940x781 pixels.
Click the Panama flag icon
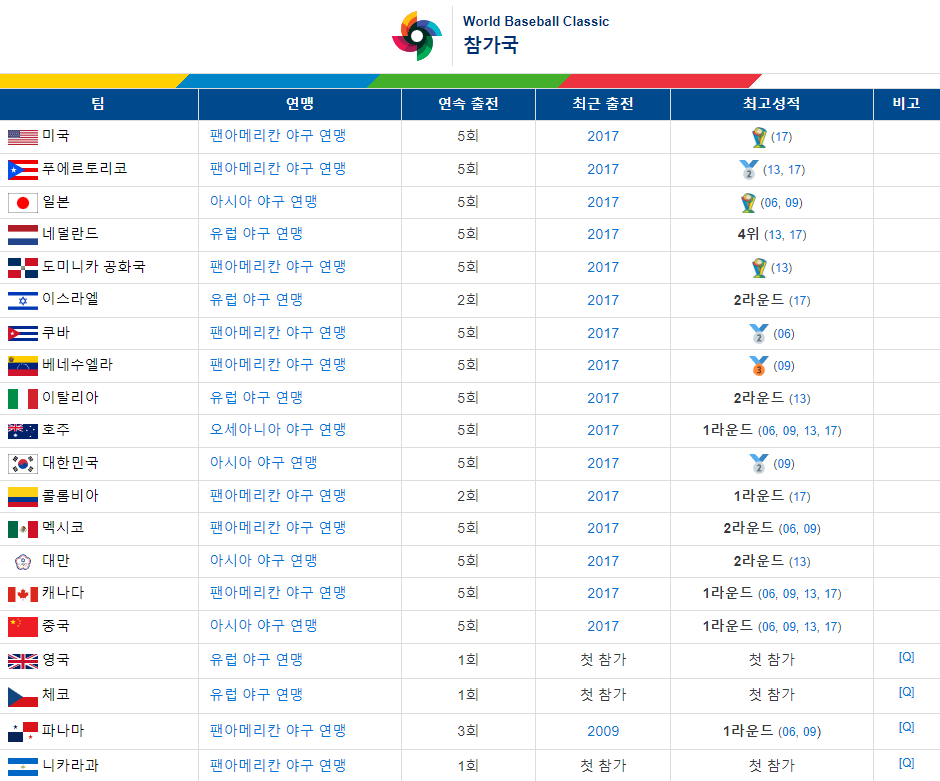[x=23, y=732]
